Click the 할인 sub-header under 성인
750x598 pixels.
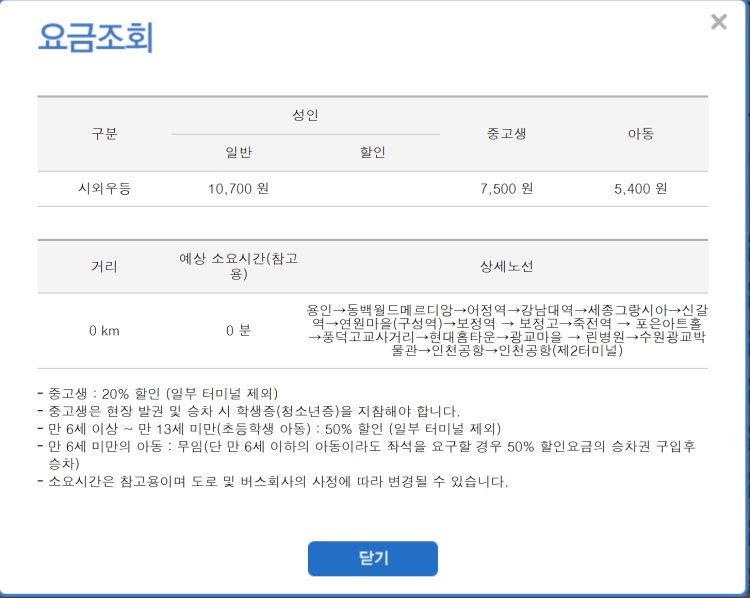pyautogui.click(x=372, y=153)
